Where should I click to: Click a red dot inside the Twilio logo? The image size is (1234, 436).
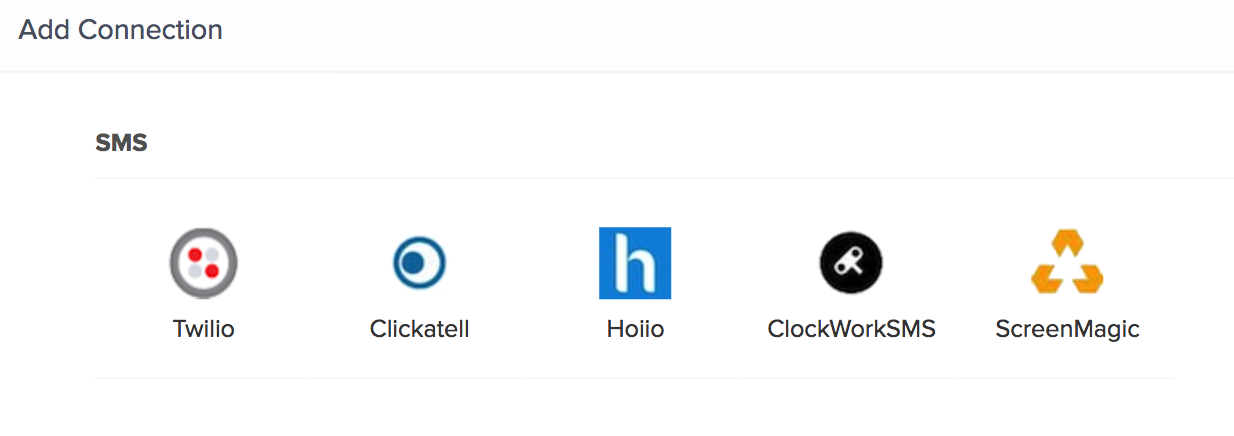197,255
